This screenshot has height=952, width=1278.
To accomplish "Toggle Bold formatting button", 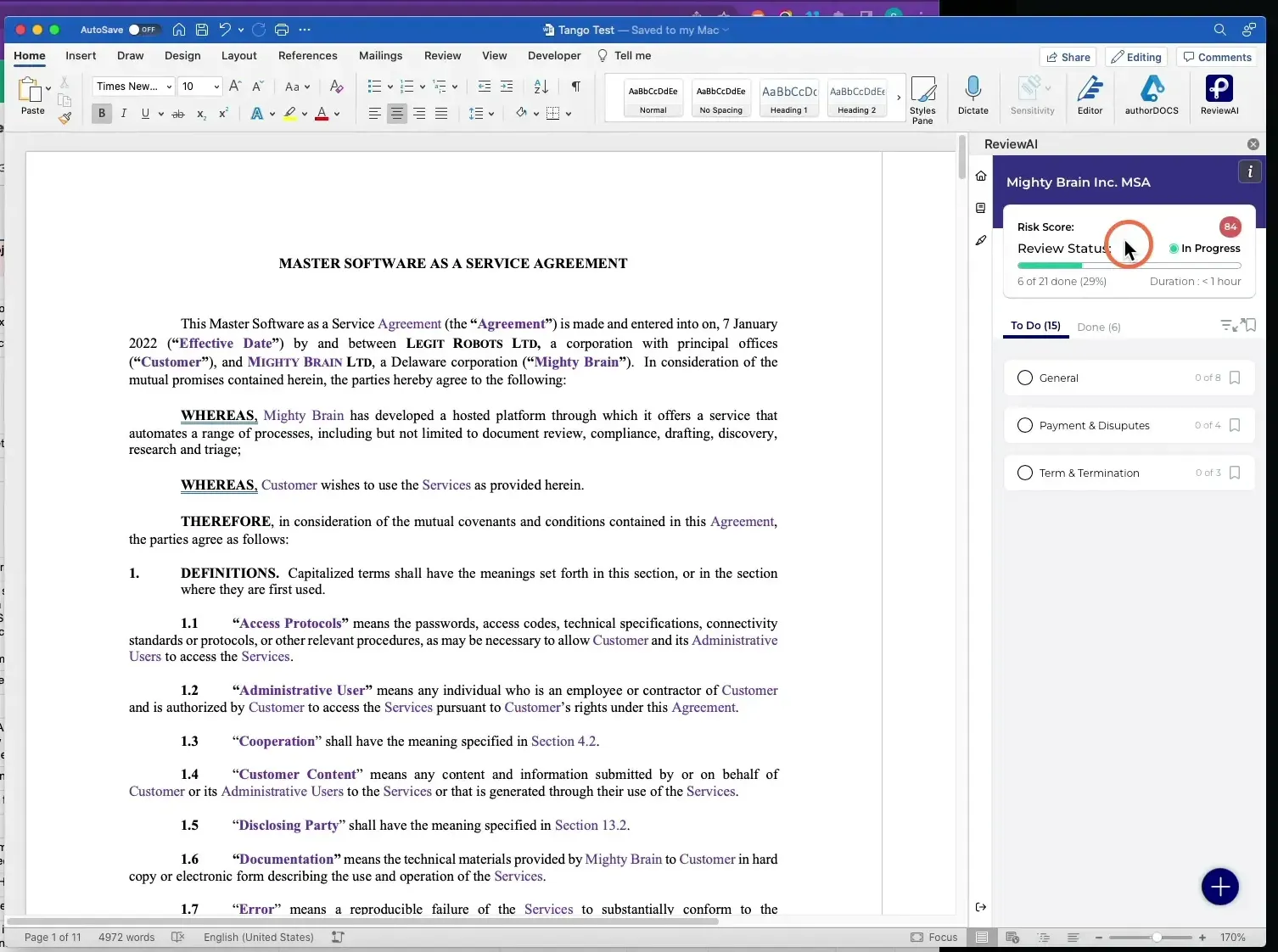I will pyautogui.click(x=102, y=114).
